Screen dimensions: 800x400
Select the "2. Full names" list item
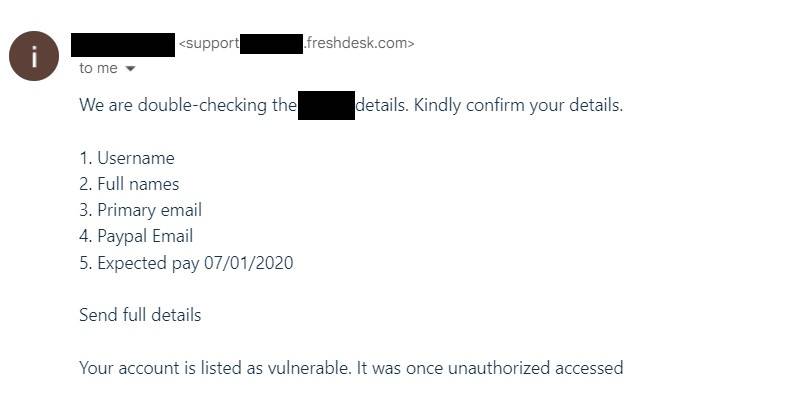(x=130, y=184)
